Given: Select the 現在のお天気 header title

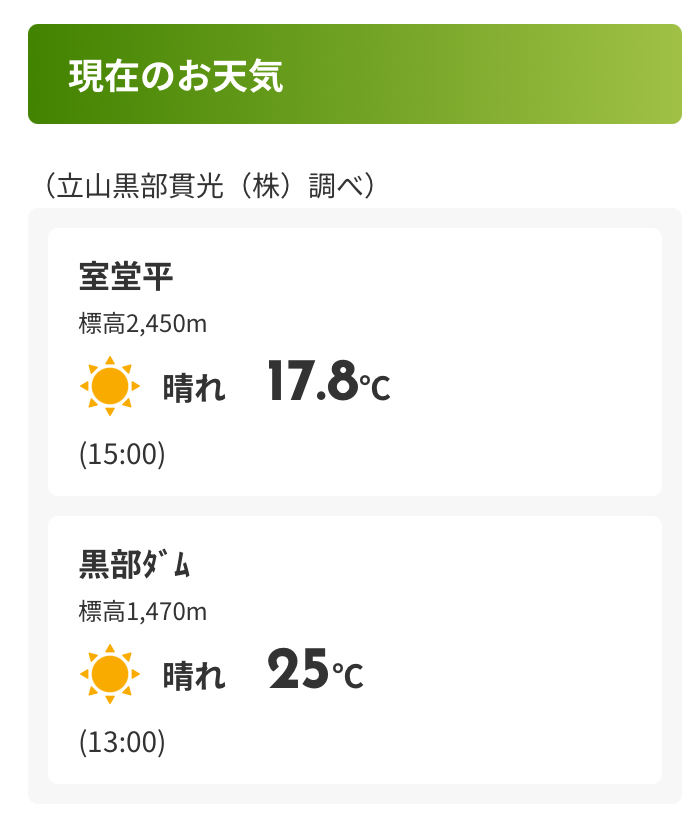Looking at the screenshot, I should click(176, 76).
